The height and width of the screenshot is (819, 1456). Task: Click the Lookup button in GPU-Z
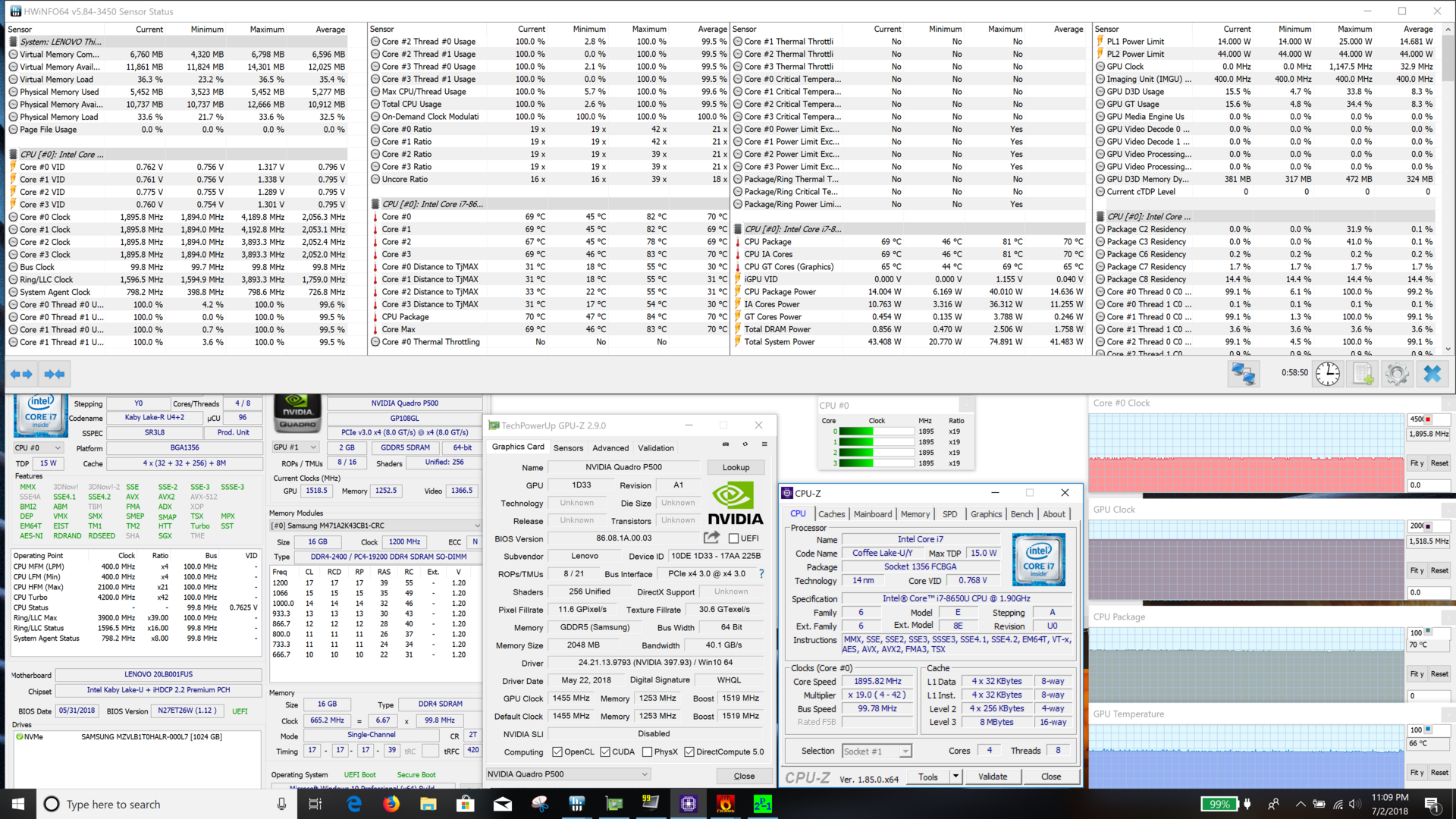pyautogui.click(x=736, y=467)
